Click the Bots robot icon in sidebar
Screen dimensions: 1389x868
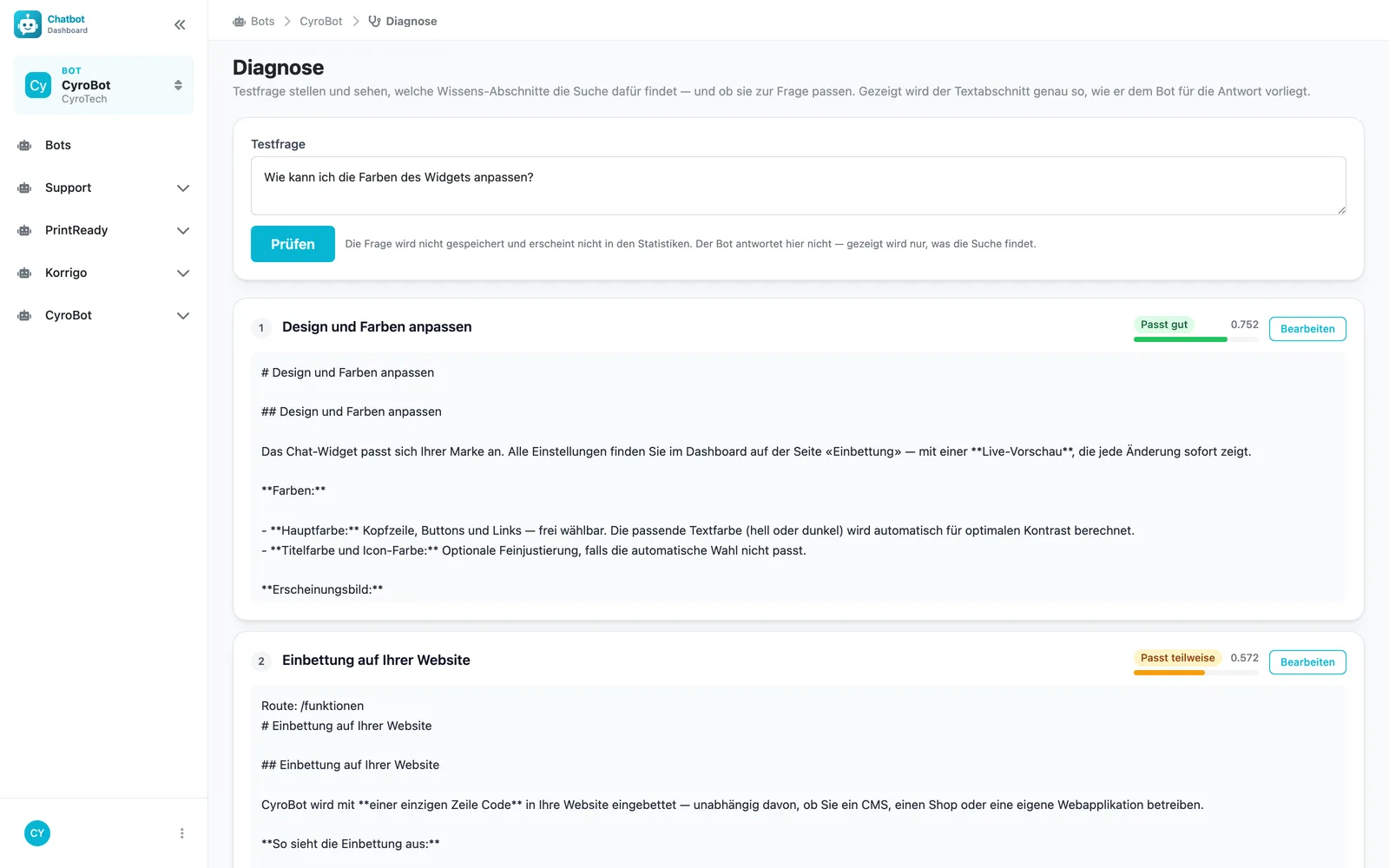[24, 146]
